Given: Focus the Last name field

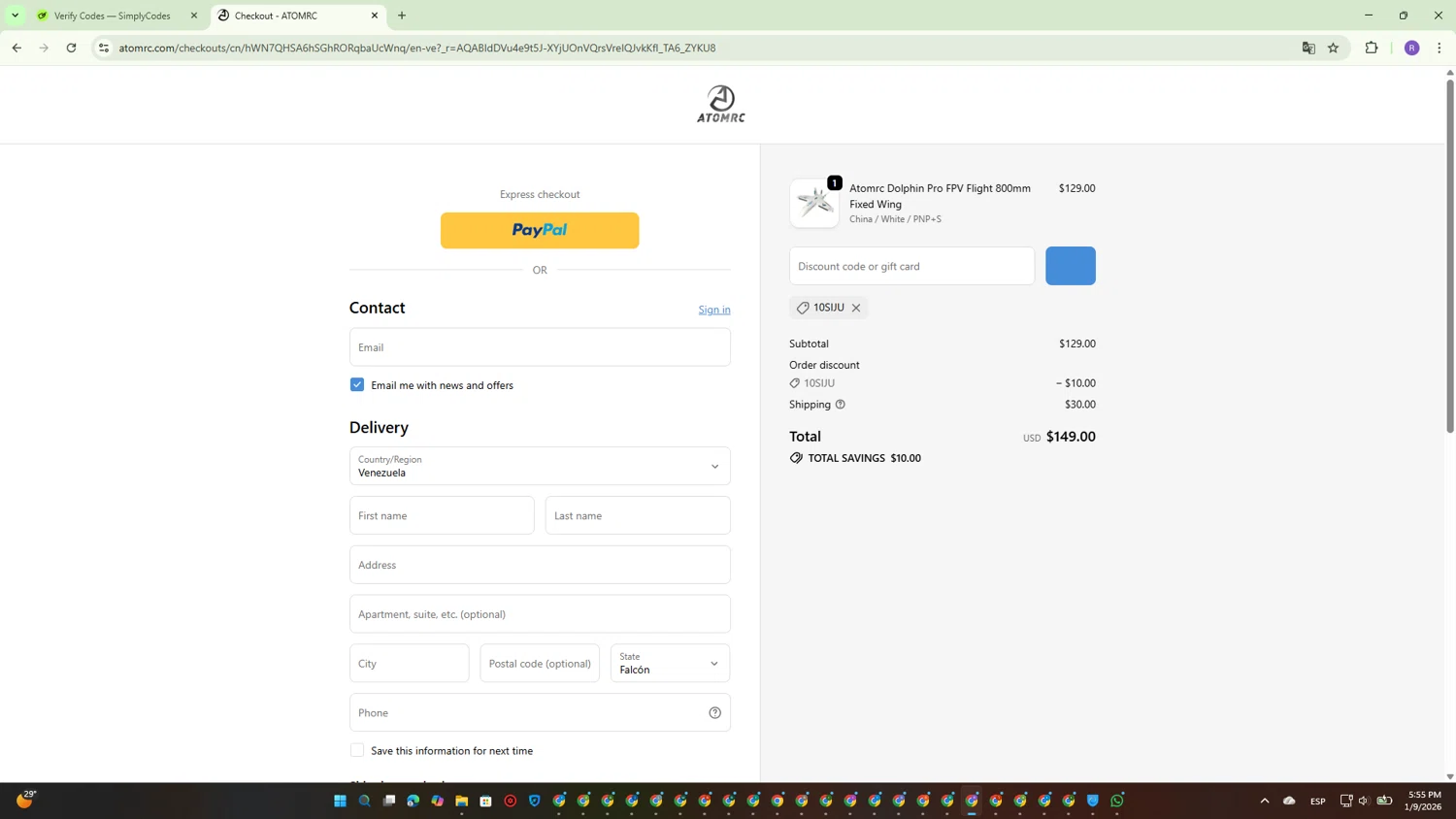Looking at the screenshot, I should pos(638,515).
